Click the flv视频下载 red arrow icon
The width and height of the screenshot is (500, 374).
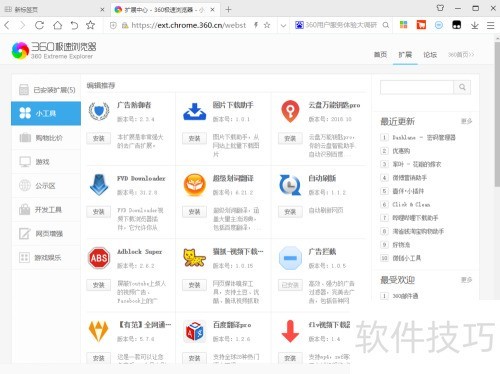click(x=290, y=331)
